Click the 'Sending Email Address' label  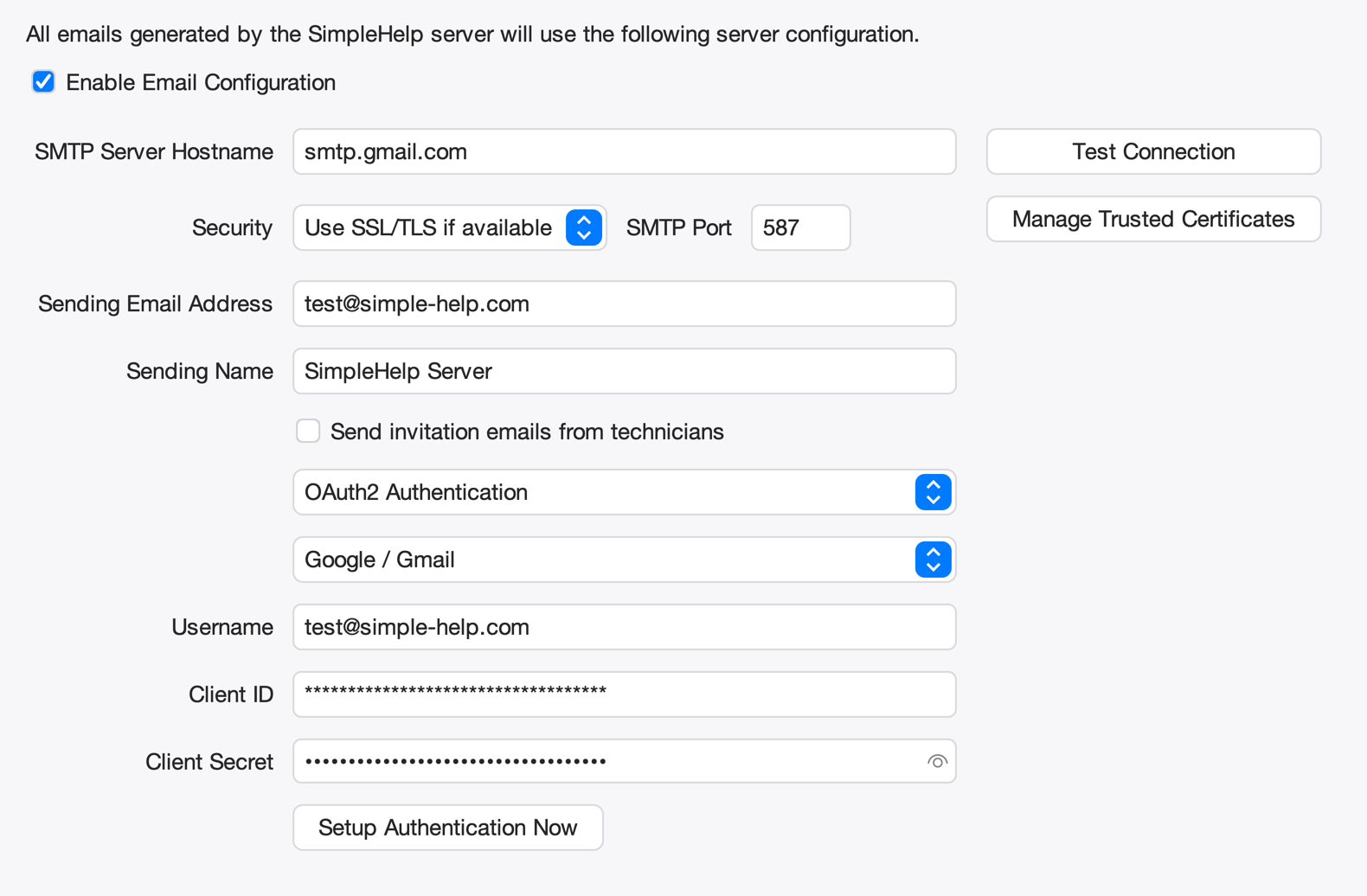156,304
